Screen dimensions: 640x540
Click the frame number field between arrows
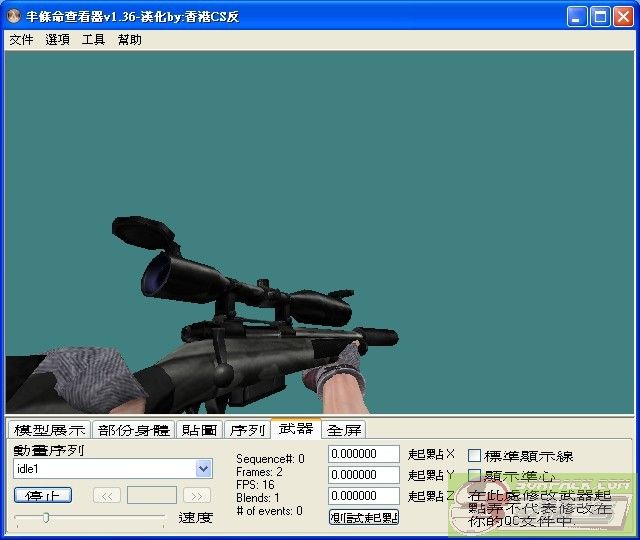152,495
